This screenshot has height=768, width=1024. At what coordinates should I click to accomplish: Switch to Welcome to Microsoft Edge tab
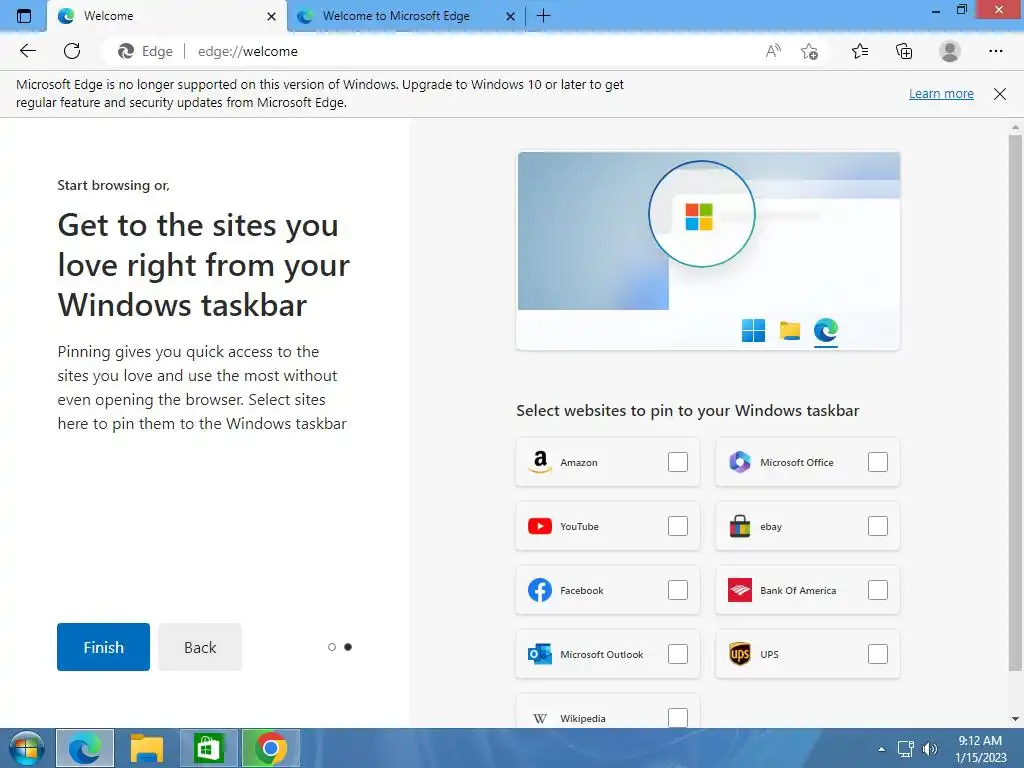tap(405, 16)
